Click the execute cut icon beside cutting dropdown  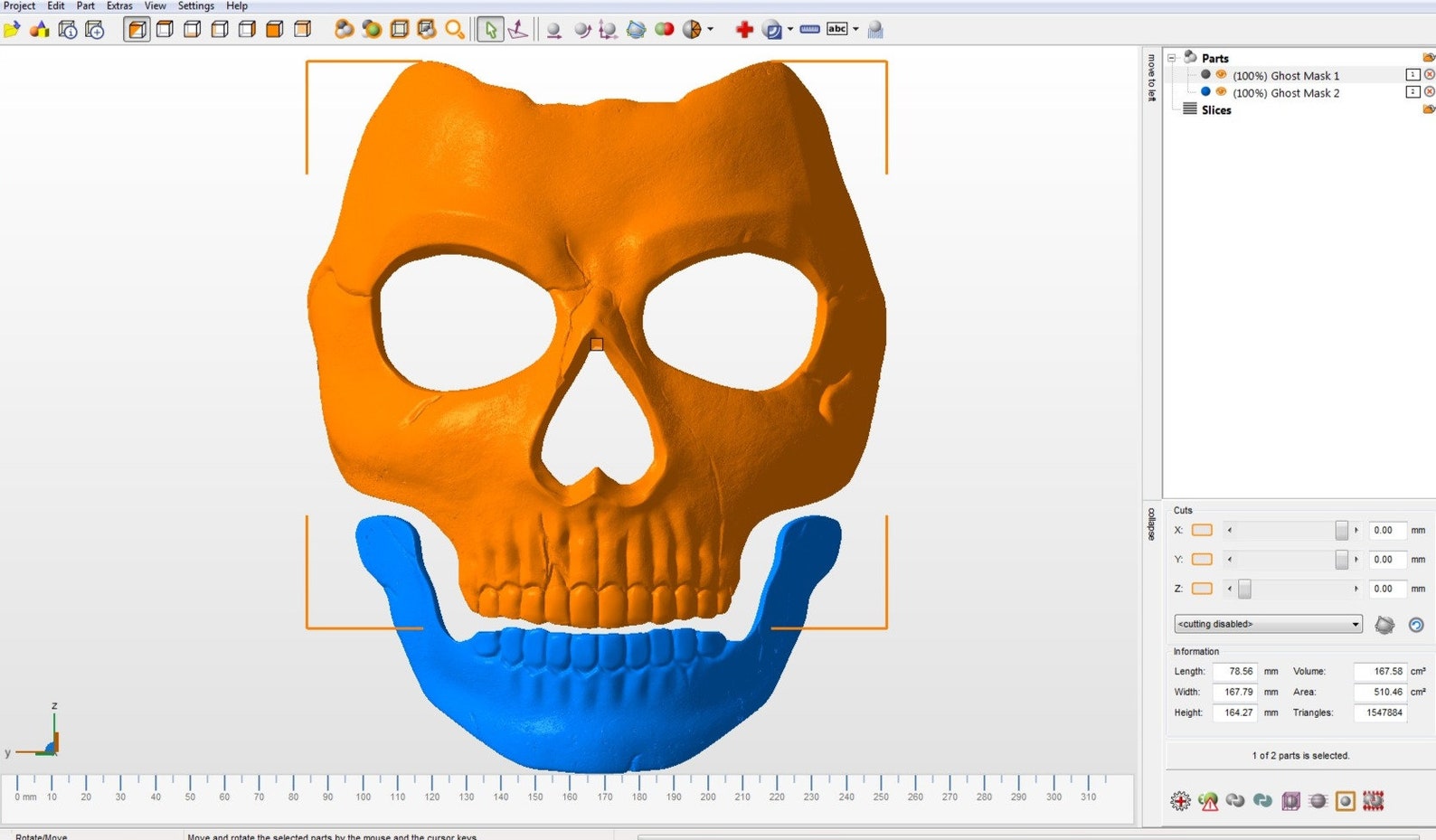point(1384,625)
